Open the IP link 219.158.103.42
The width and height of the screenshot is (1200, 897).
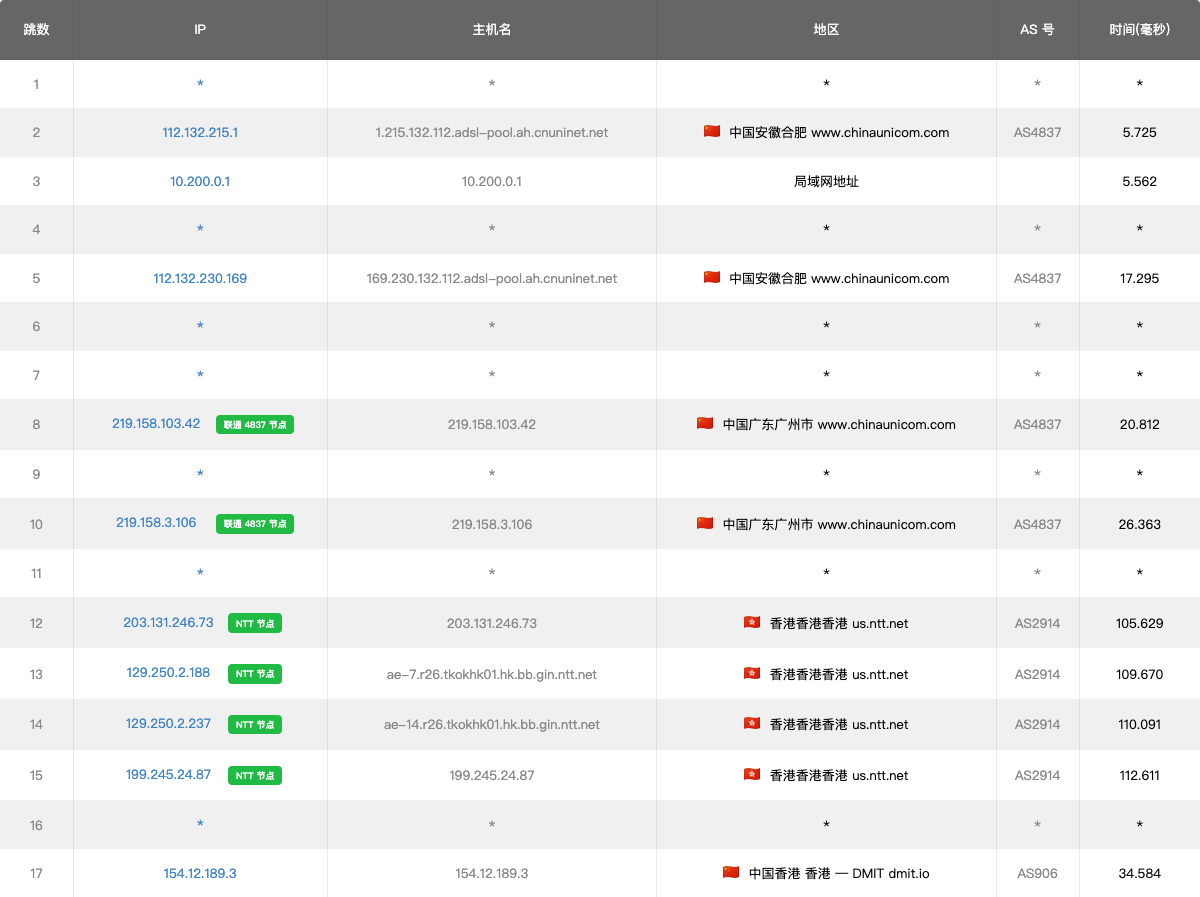(156, 423)
